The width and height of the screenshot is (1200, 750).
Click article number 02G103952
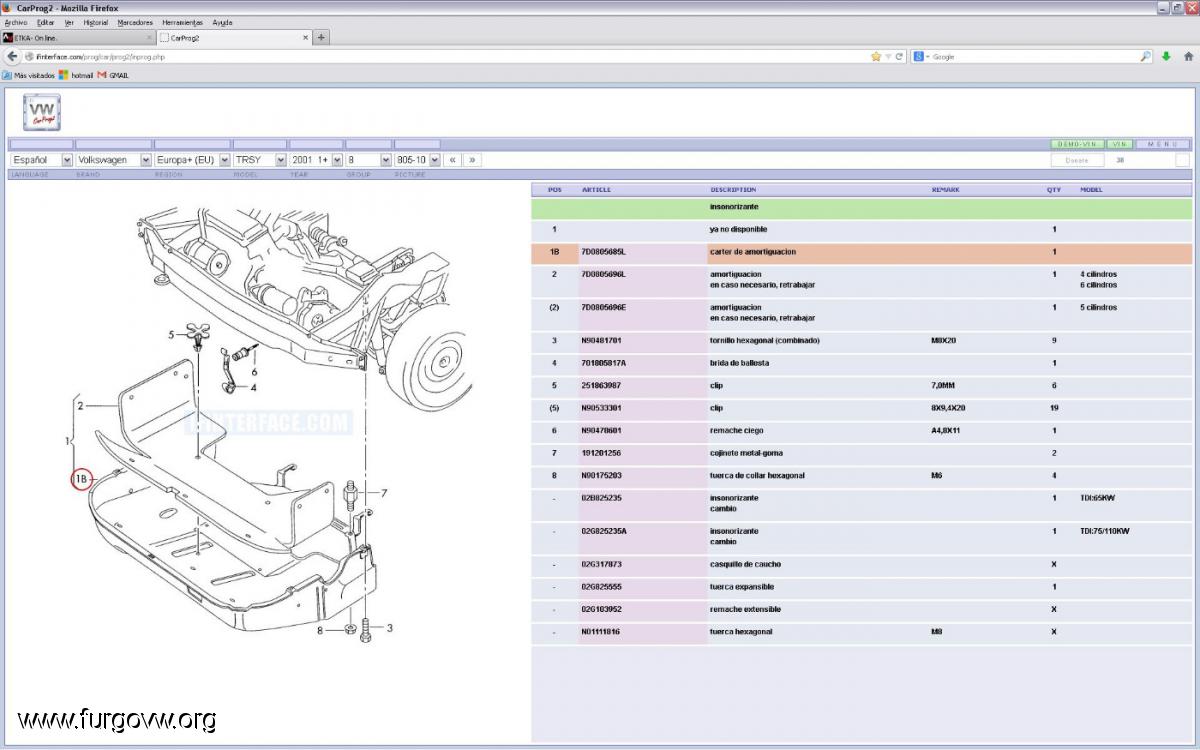(x=601, y=609)
